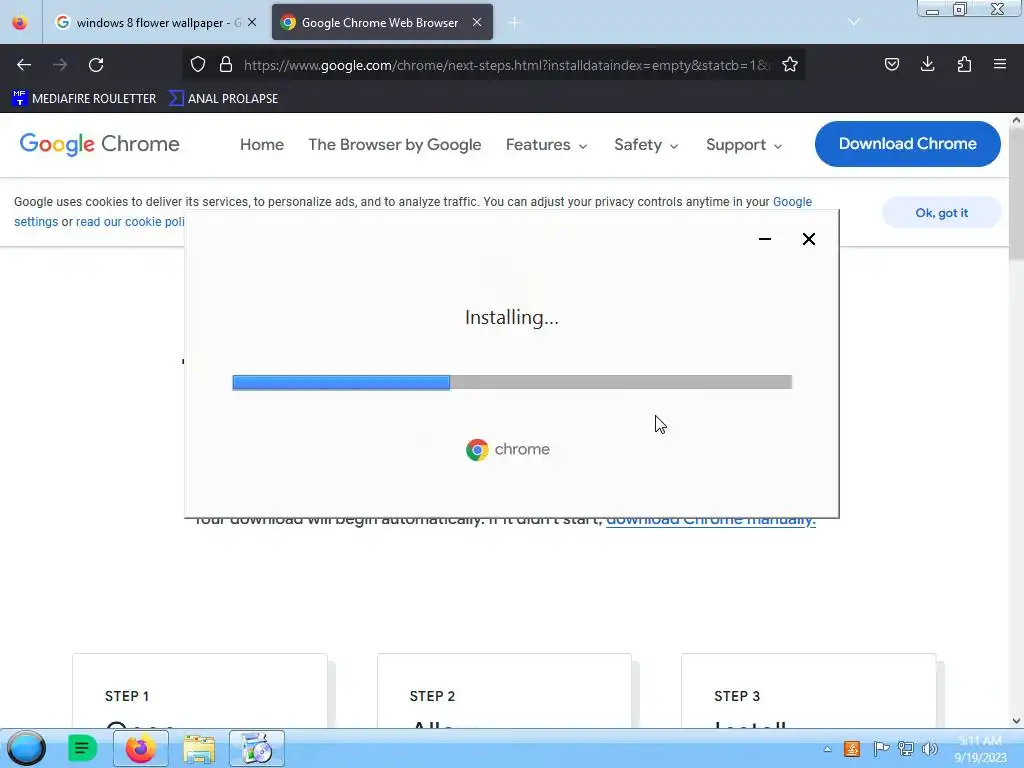This screenshot has height=768, width=1024.
Task: Click the installer setup taskbar icon
Action: tap(257, 748)
